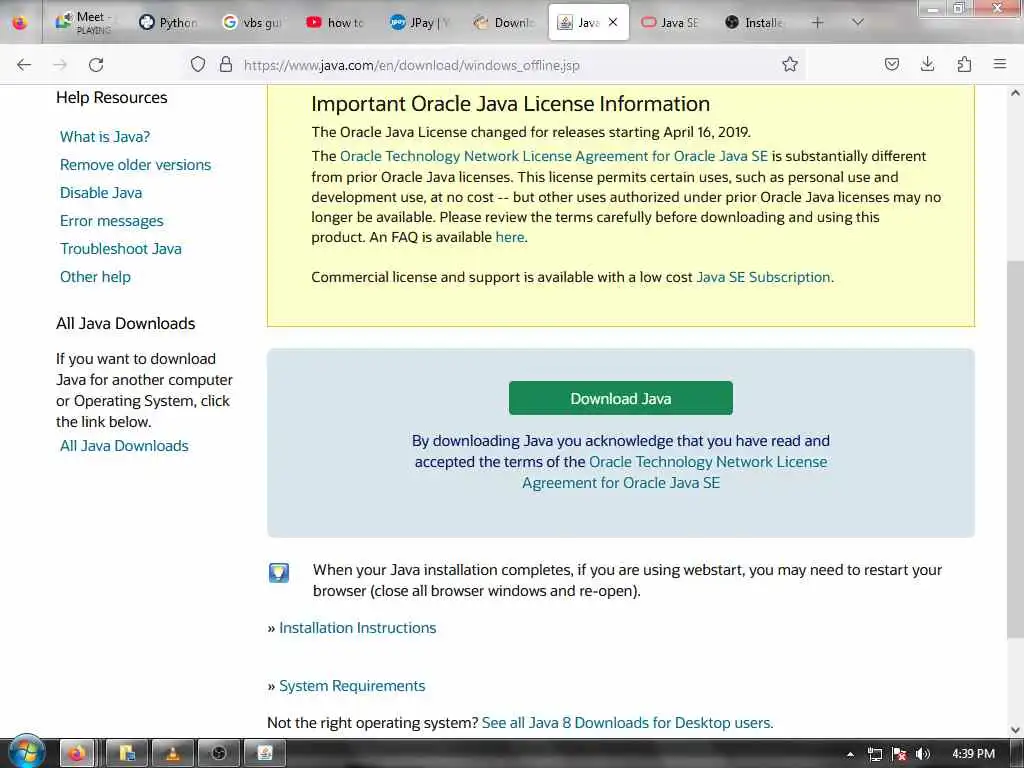Open the Firefox hamburger menu
Screen dimensions: 1024x768
999,65
